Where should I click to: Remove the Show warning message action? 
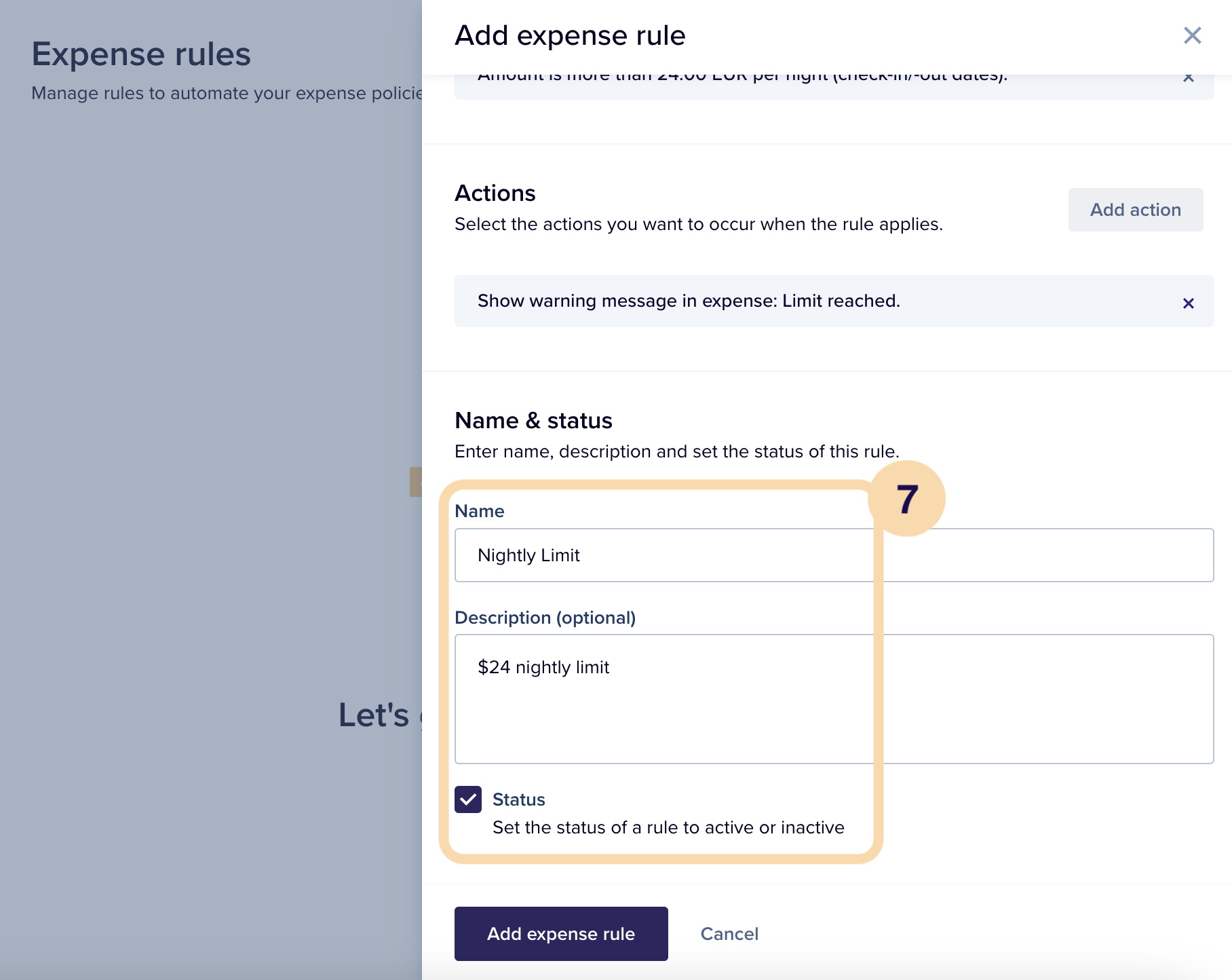[1188, 303]
